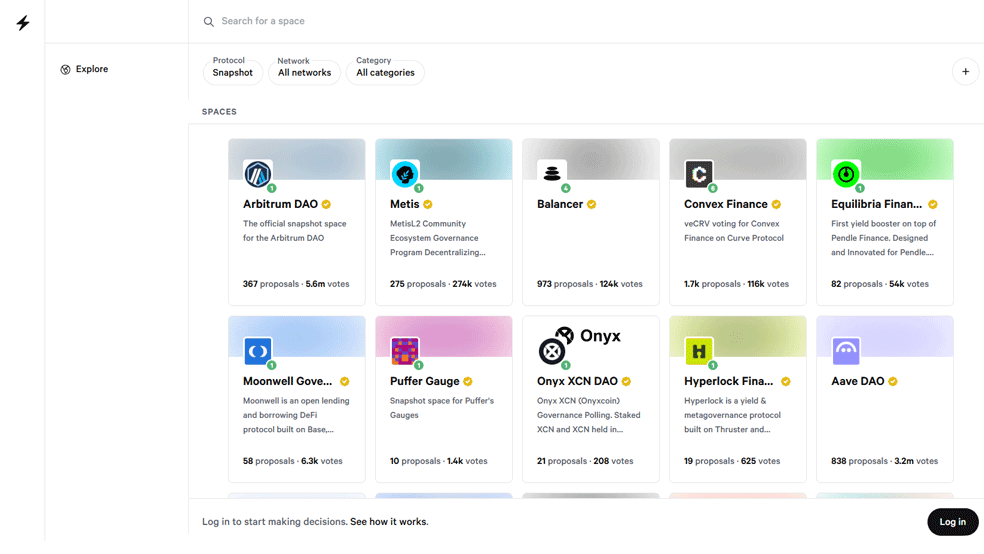Open the Hyperlock Finance avatar icon
Viewport: 984px width, 554px height.
698,351
